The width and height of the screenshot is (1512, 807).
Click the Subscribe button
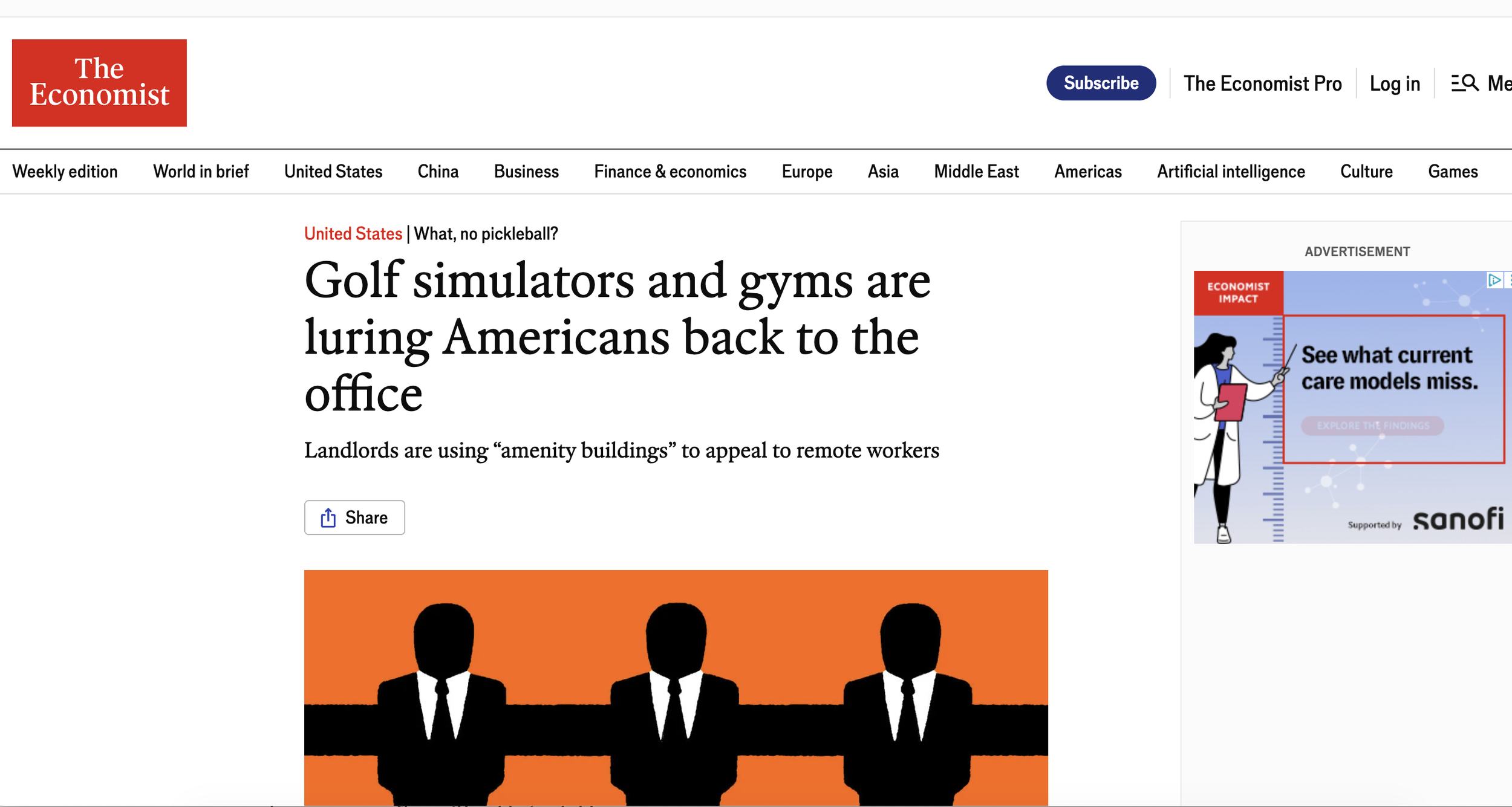(1101, 83)
